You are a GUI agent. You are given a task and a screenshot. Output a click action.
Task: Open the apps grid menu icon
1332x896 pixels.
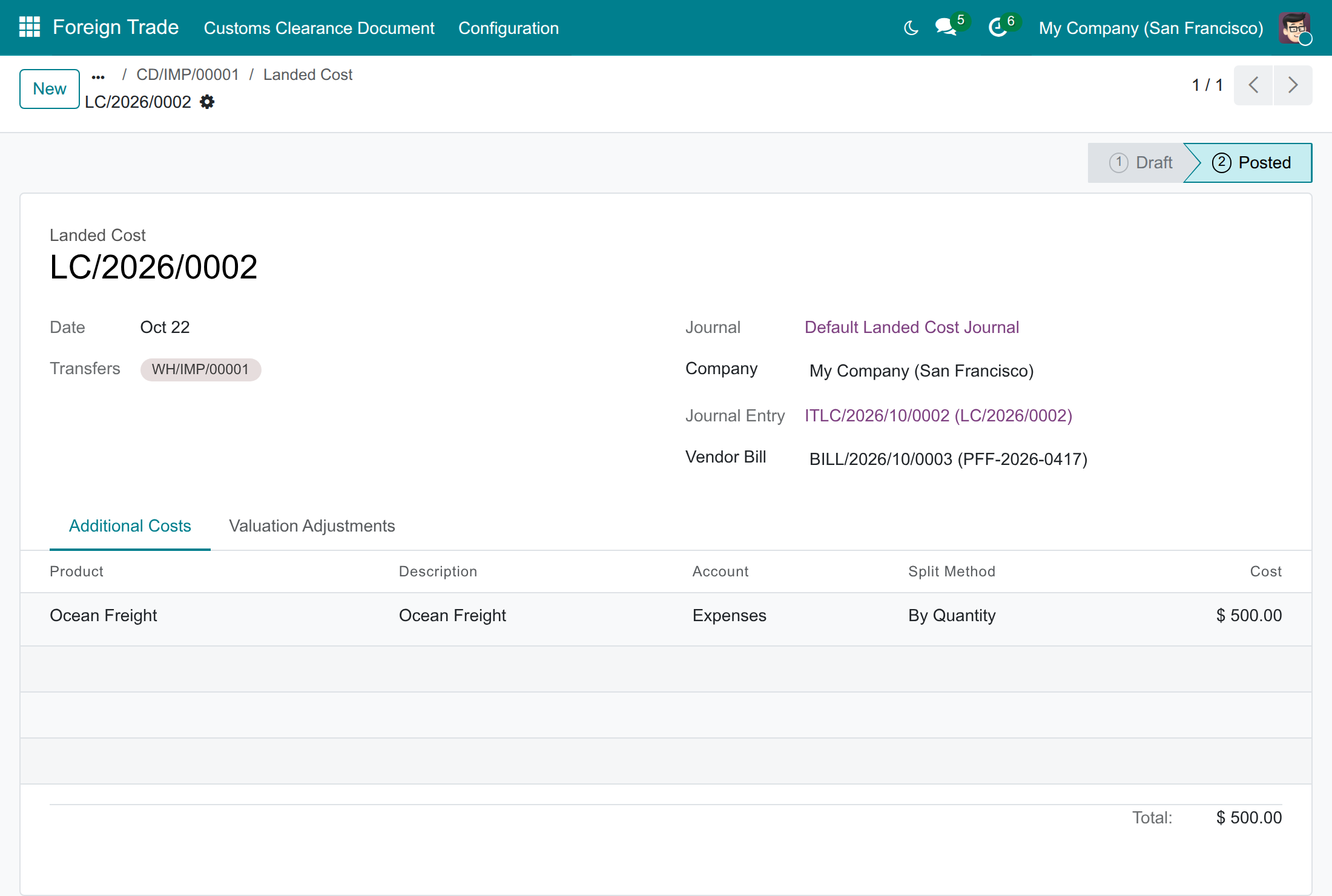coord(30,27)
